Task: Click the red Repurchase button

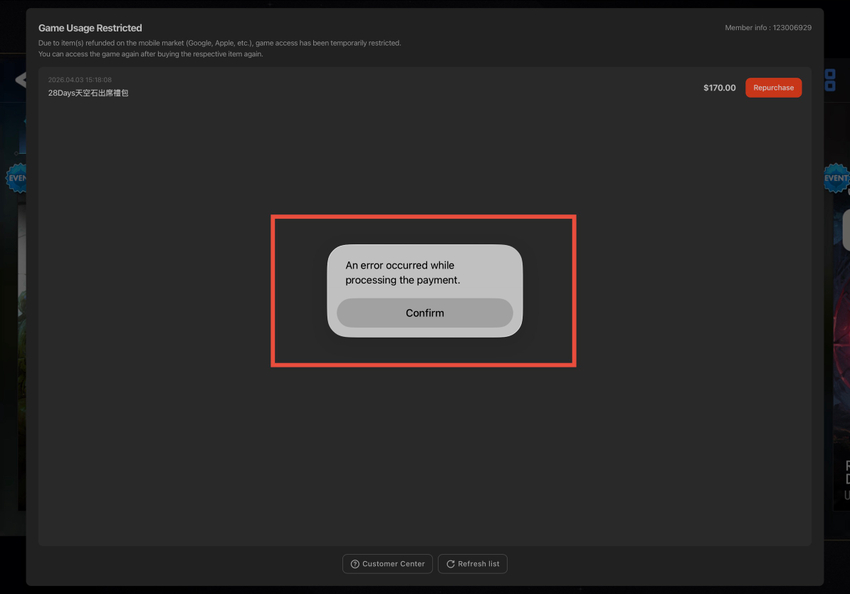Action: click(x=773, y=88)
